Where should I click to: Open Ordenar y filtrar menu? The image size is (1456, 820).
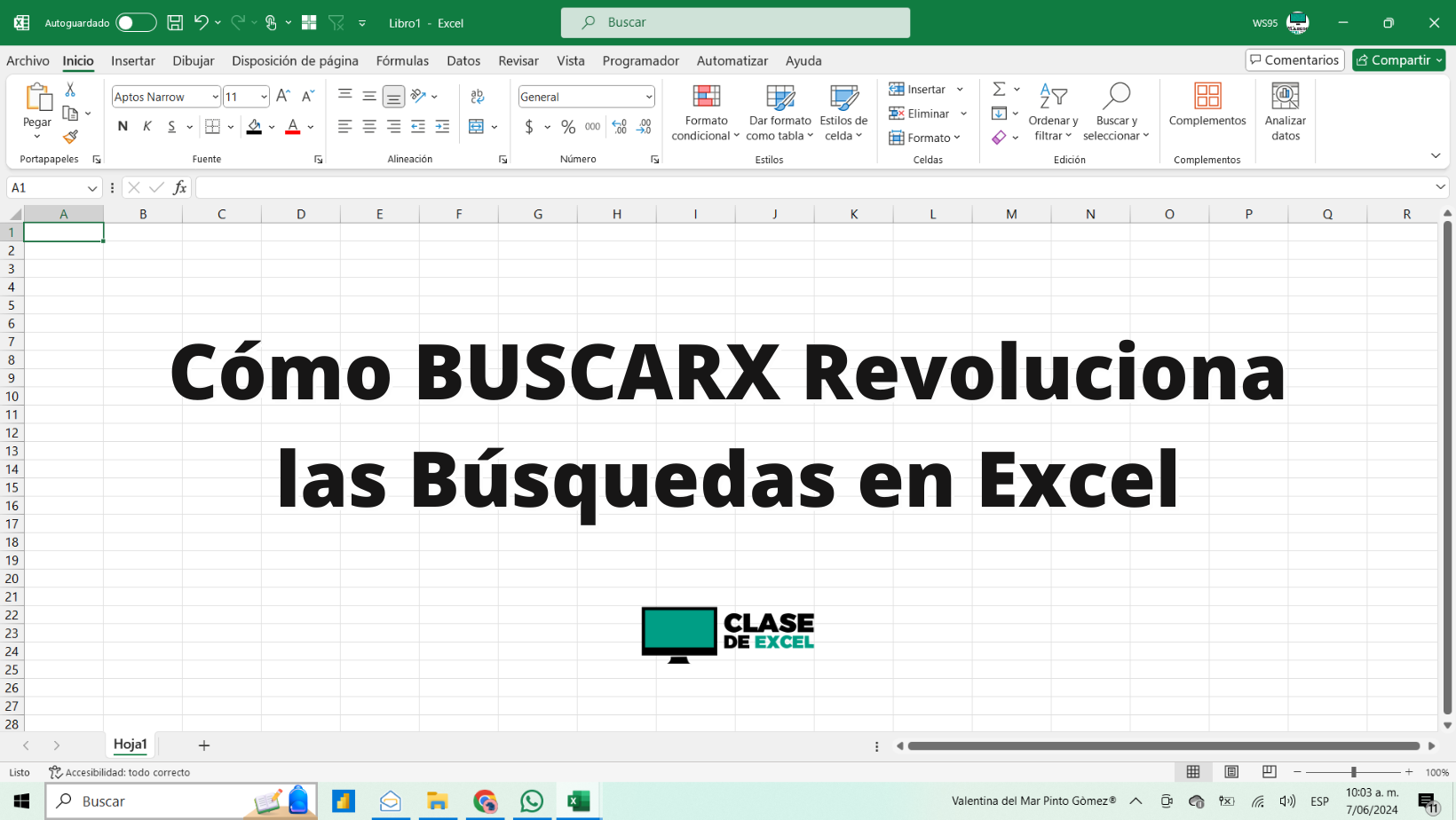pos(1053,113)
